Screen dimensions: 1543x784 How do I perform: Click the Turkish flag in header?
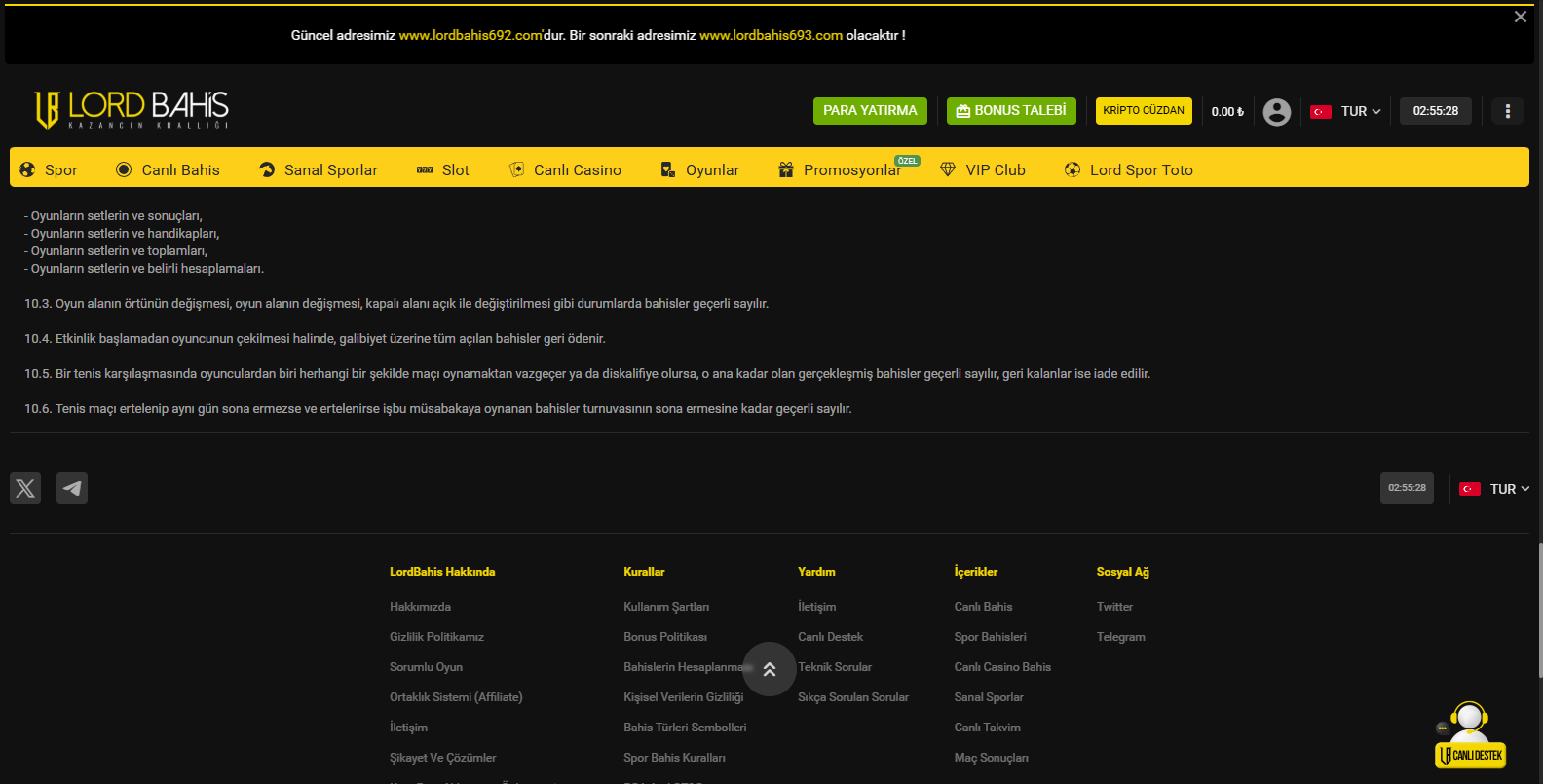point(1321,112)
